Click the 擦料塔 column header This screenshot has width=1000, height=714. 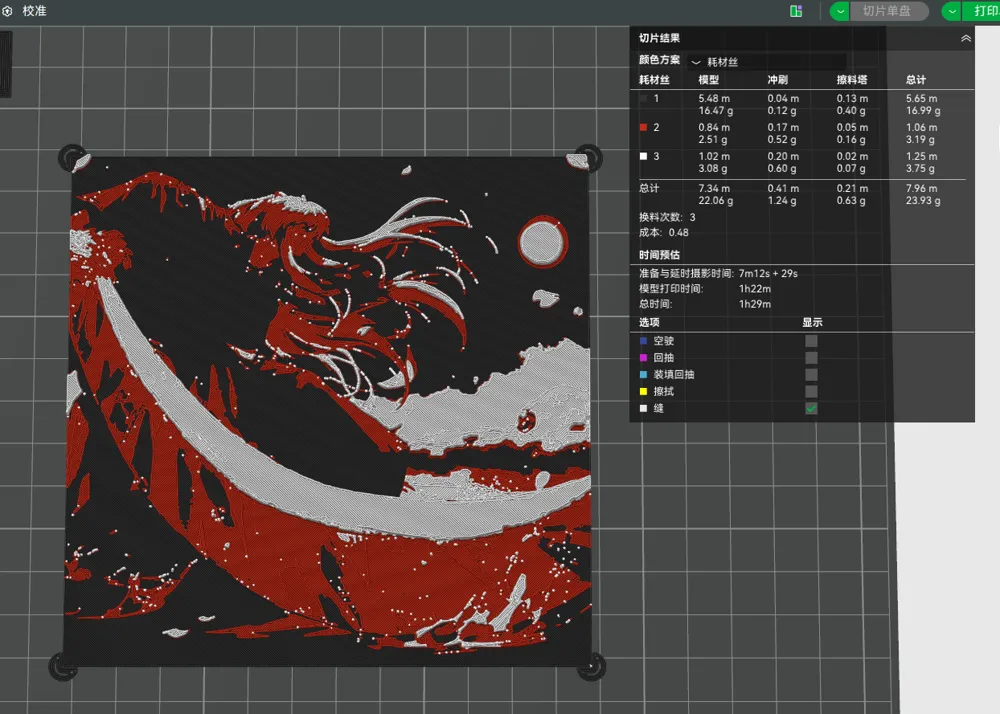tap(852, 80)
